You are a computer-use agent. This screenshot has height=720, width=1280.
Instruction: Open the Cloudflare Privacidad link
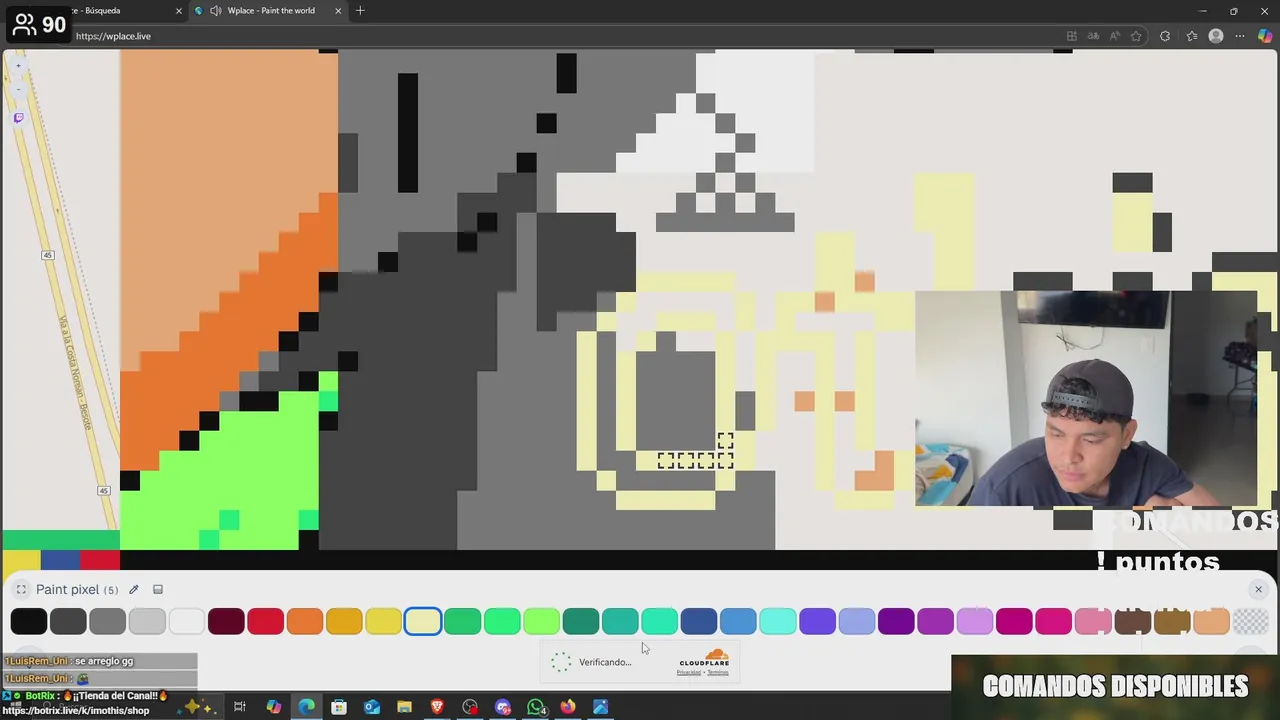[x=688, y=672]
